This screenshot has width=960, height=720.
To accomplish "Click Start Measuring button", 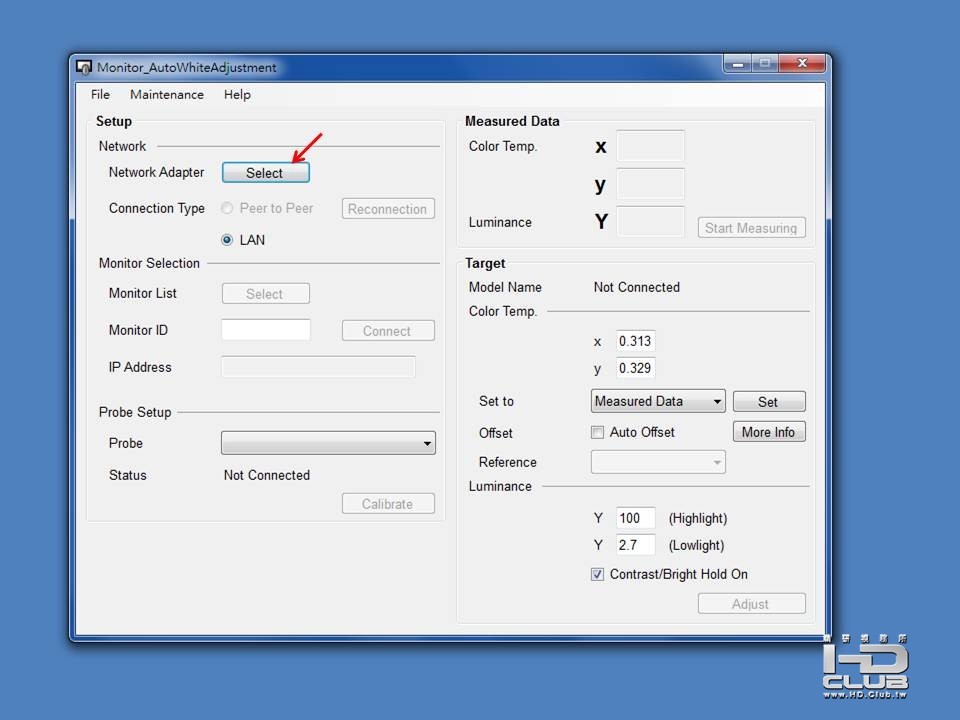I will click(751, 228).
